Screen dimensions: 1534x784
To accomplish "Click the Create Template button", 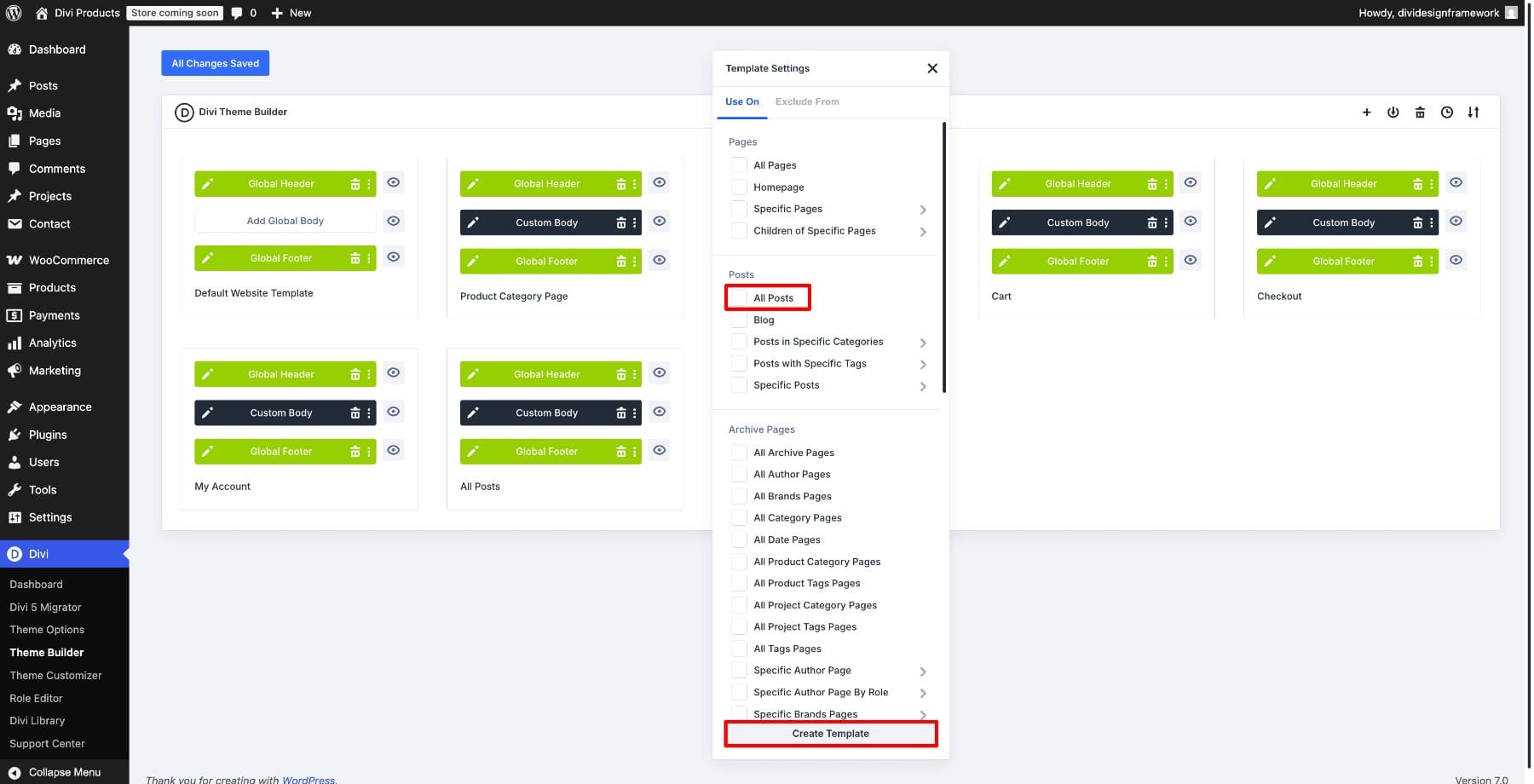I will (x=831, y=734).
